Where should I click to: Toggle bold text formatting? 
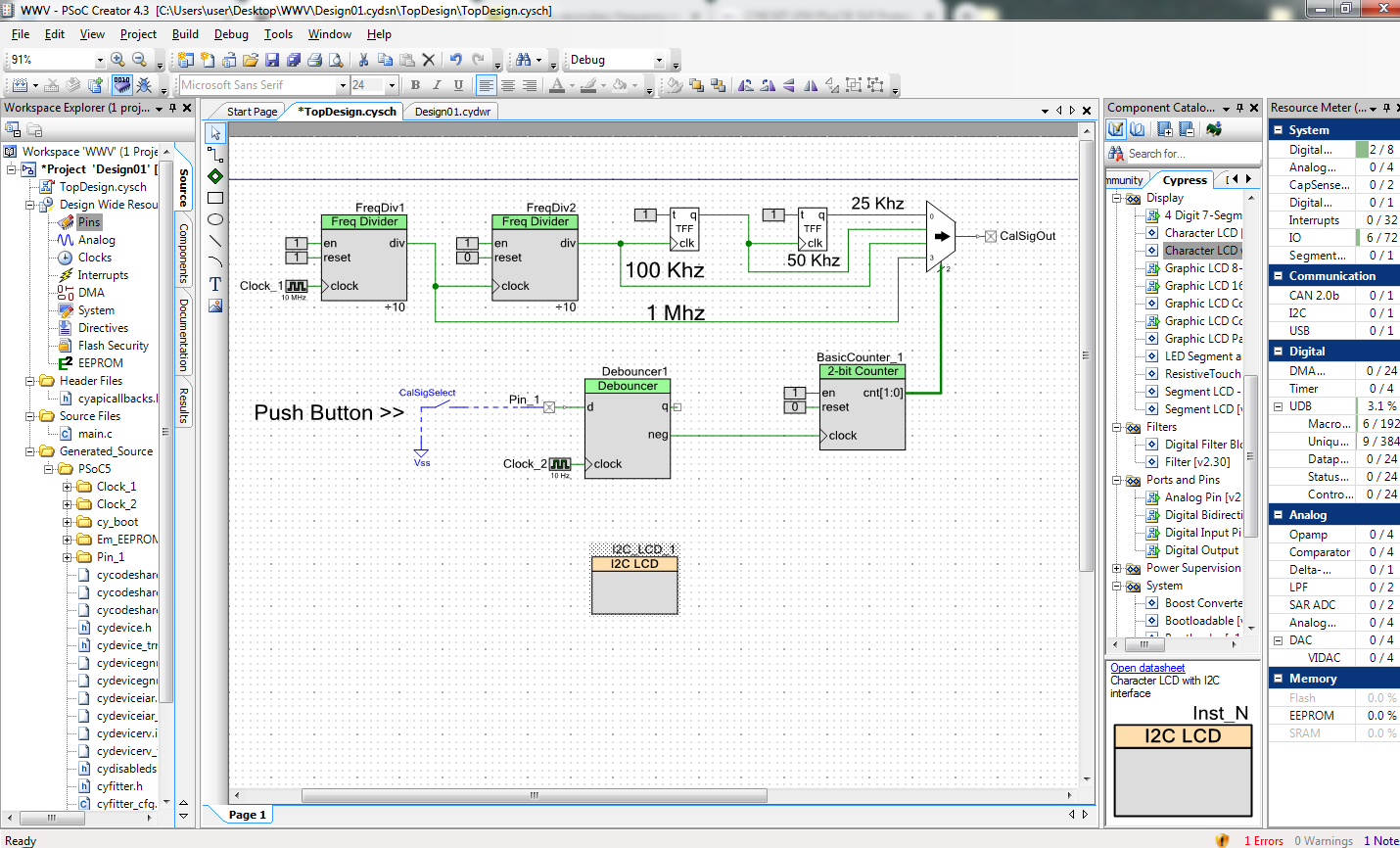[415, 85]
